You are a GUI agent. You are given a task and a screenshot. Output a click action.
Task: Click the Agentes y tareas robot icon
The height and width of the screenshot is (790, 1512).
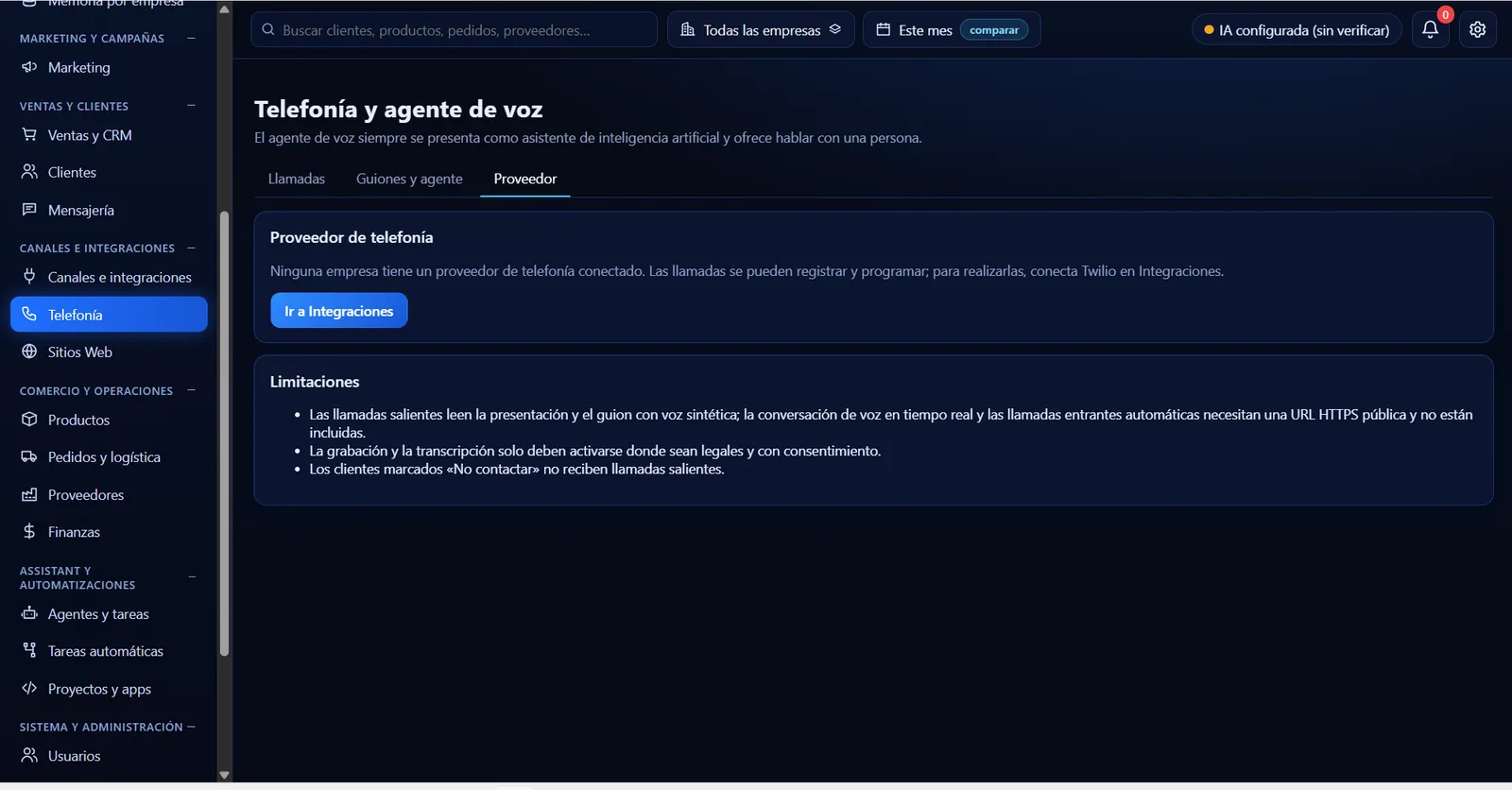coord(29,613)
